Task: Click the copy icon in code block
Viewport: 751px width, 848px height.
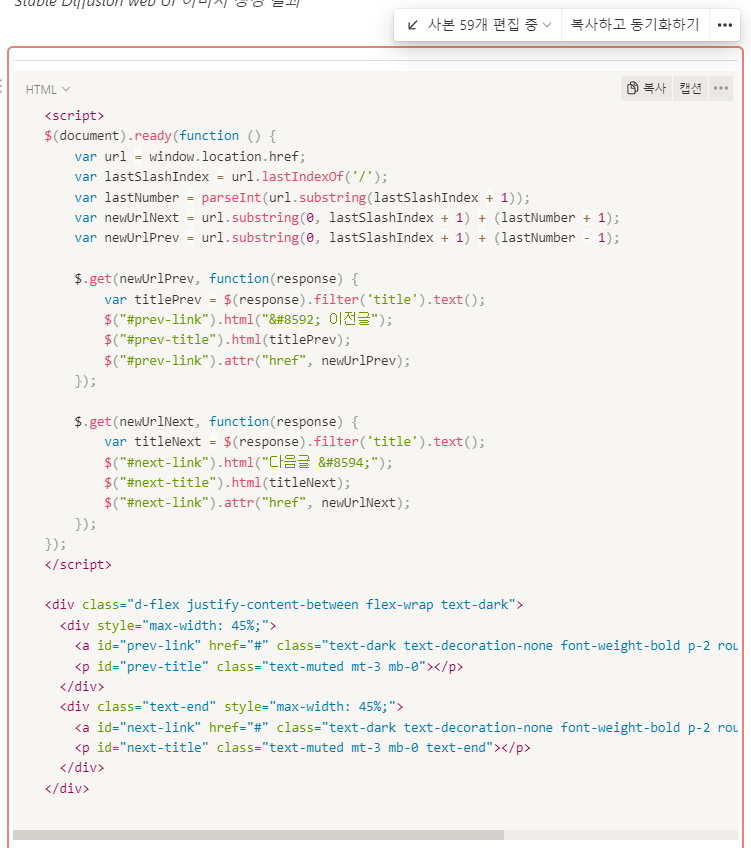Action: point(632,88)
